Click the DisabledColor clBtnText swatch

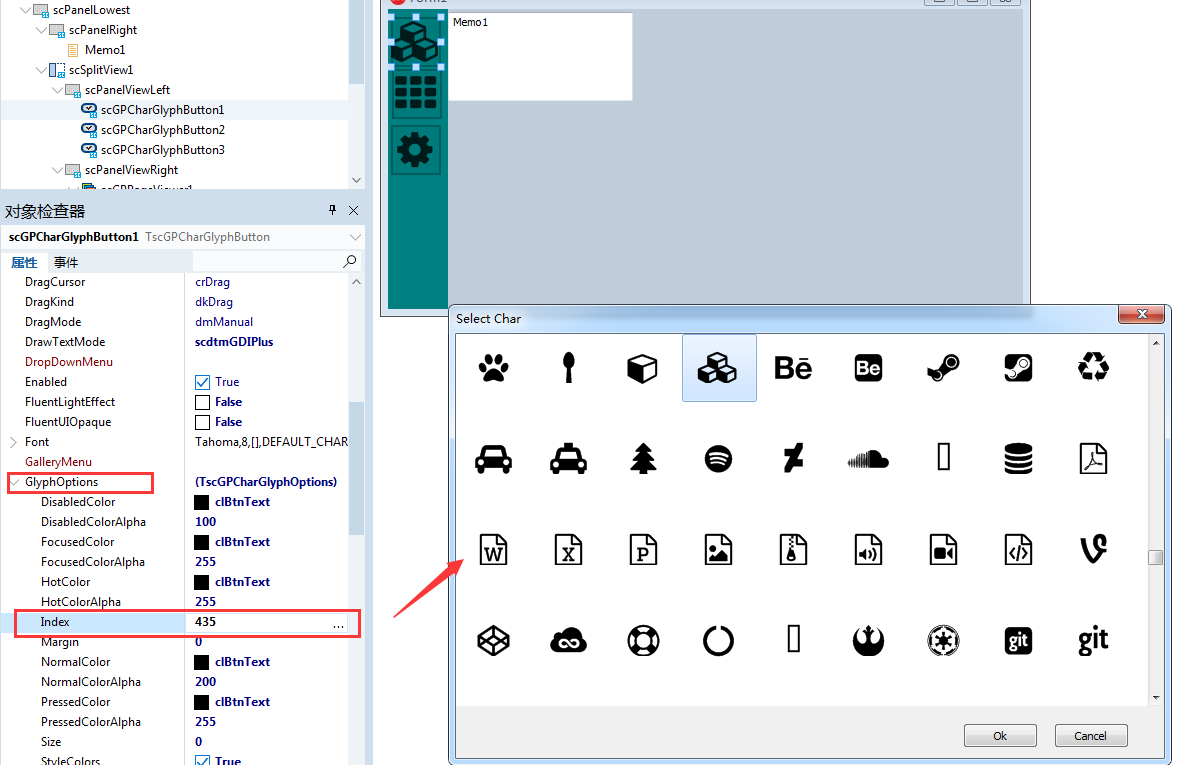[x=202, y=502]
